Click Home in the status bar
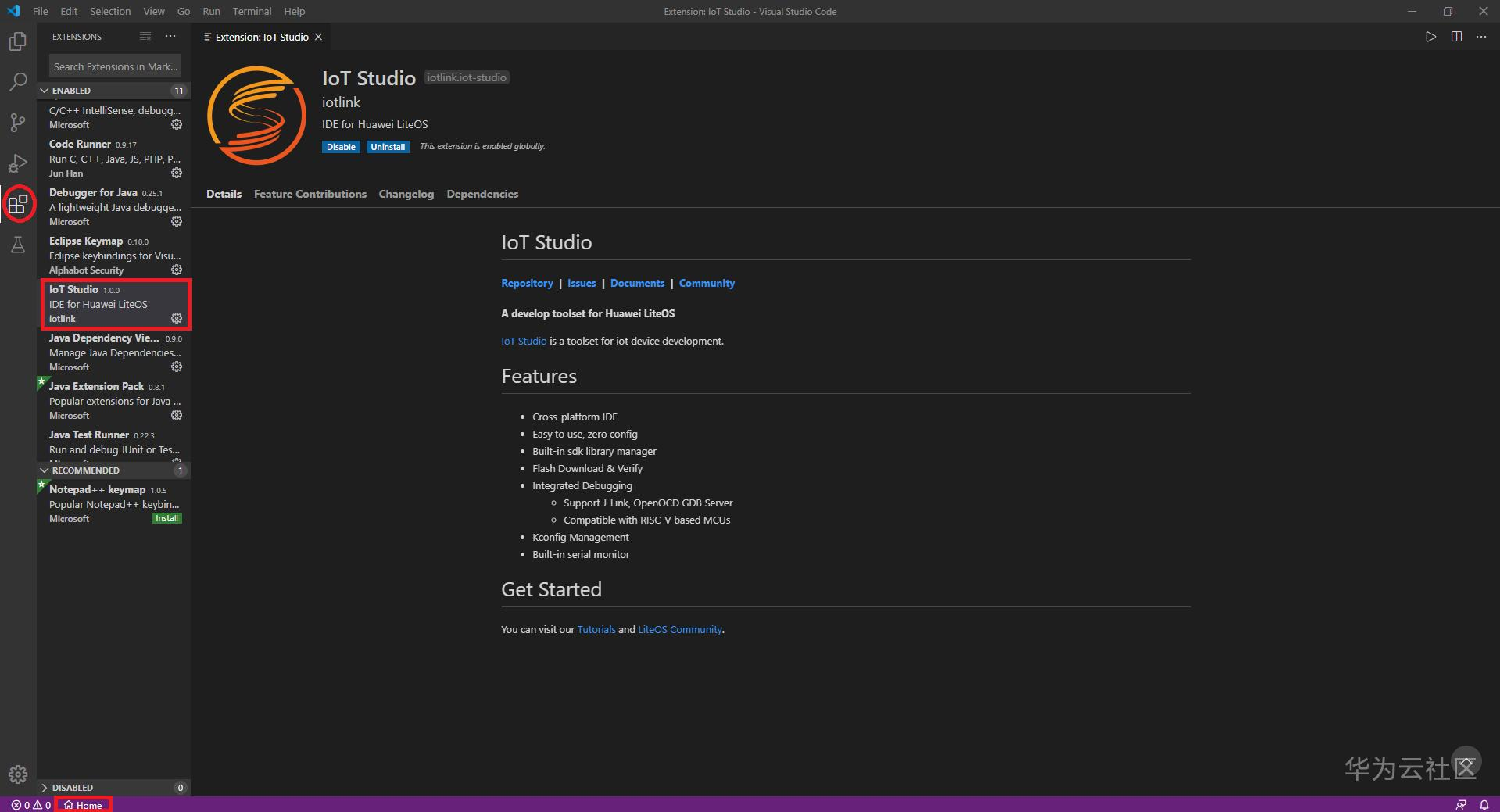Image resolution: width=1500 pixels, height=812 pixels. pos(84,805)
